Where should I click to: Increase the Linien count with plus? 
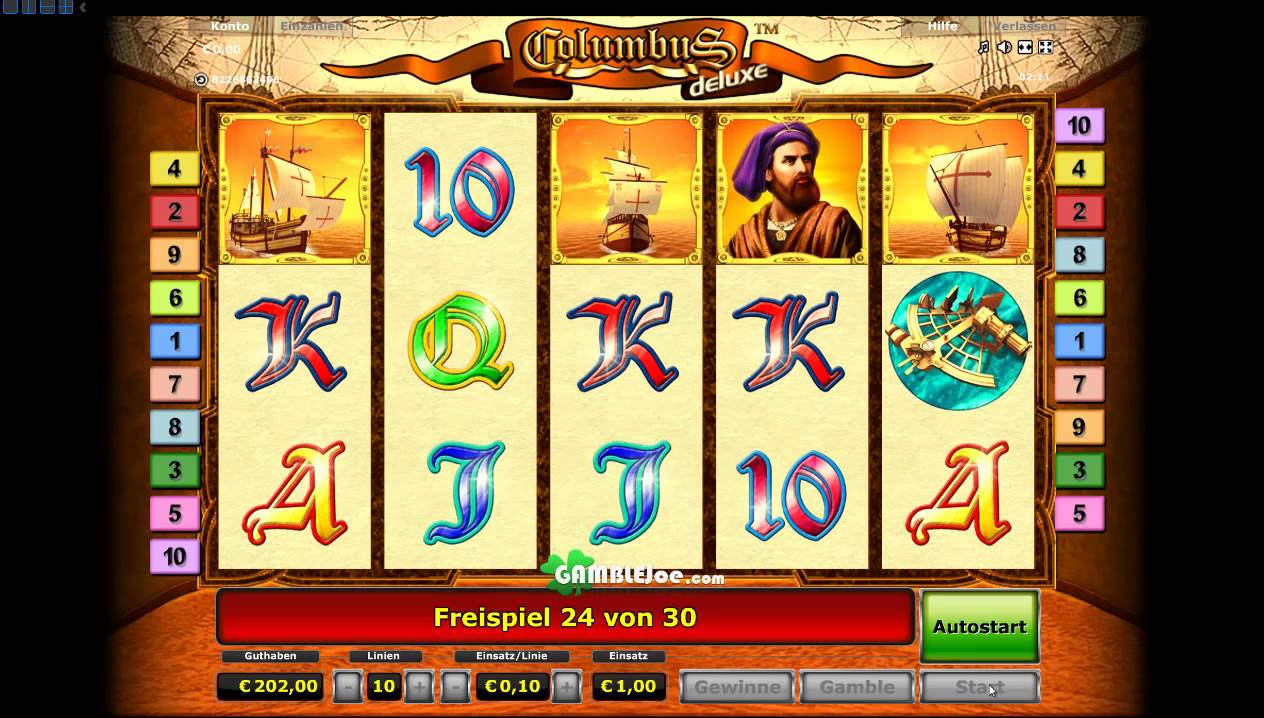coord(419,686)
